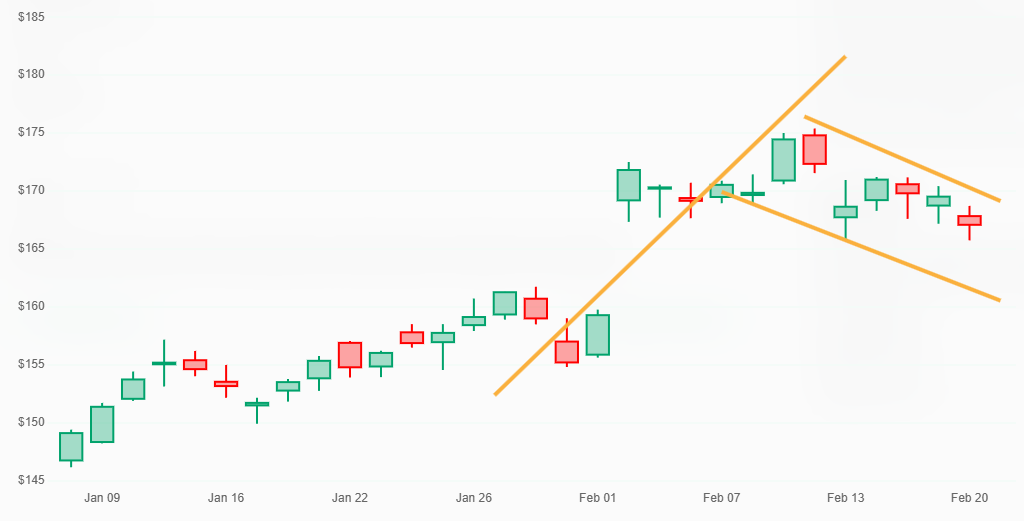
Task: Select the Jan 26 date label
Action: pos(474,497)
